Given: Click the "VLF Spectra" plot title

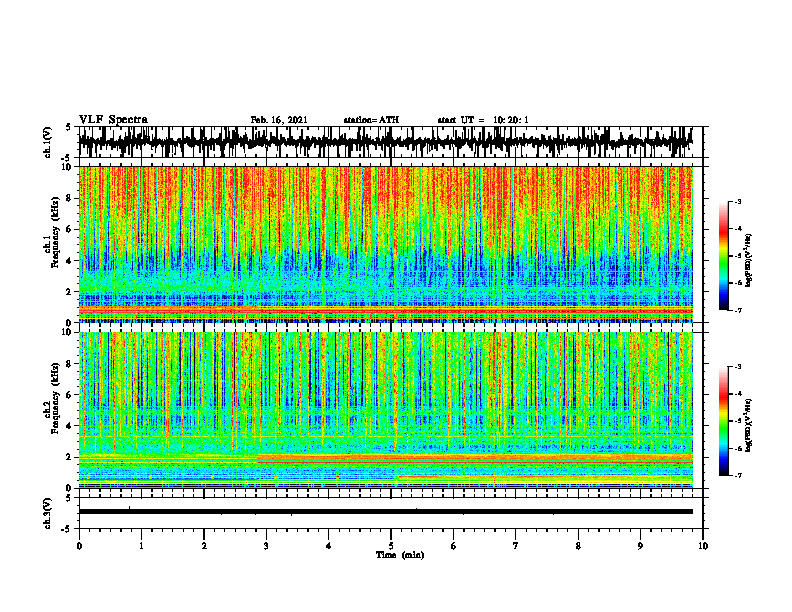Looking at the screenshot, I should tap(113, 120).
